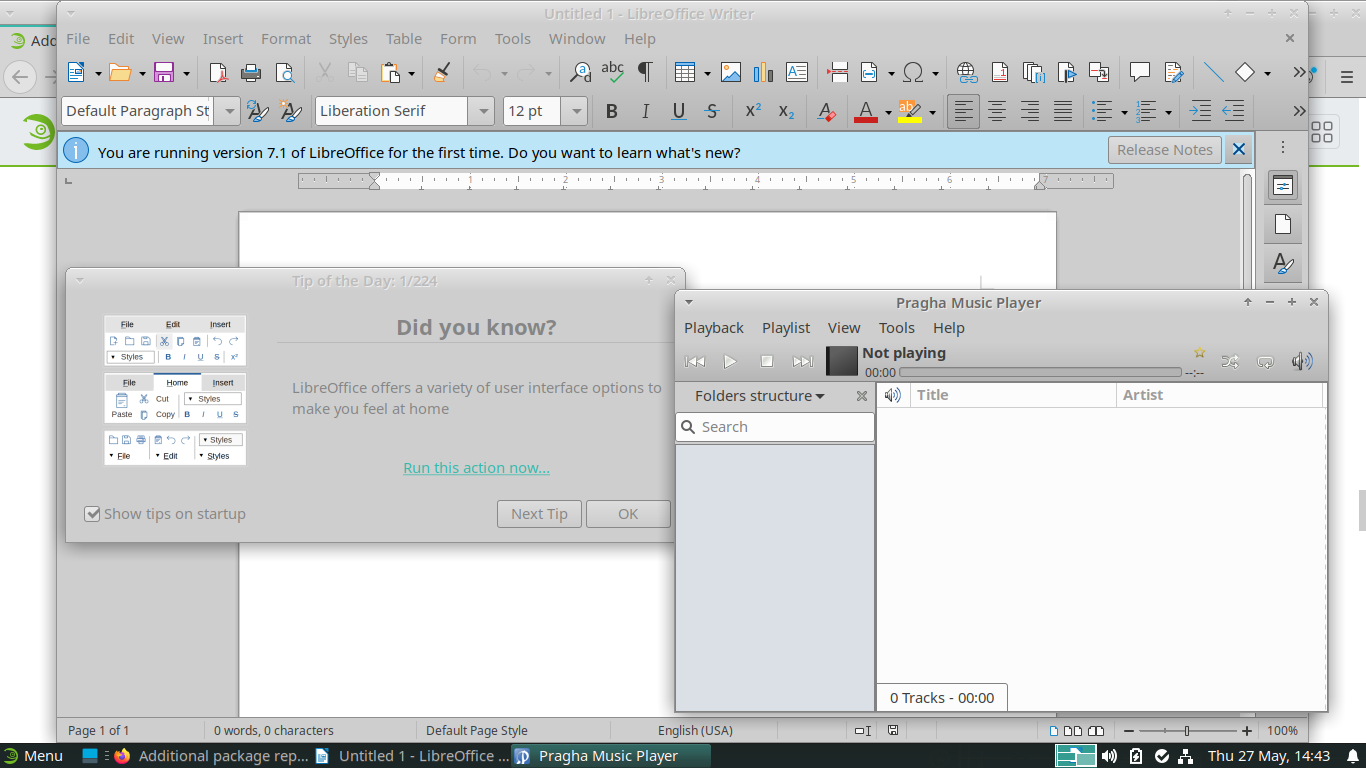Expand the Paragraph Style dropdown
This screenshot has height=768, width=1366.
coord(228,111)
